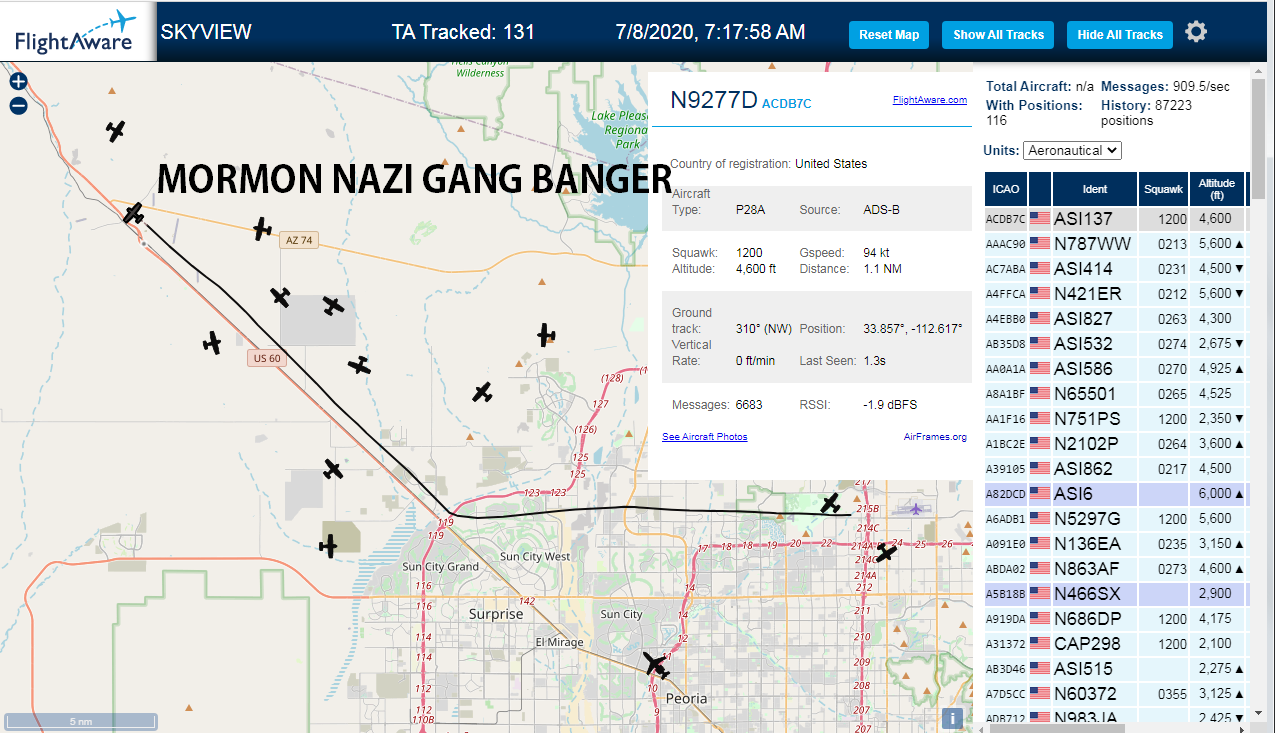Open the map attribution info button

tap(953, 718)
